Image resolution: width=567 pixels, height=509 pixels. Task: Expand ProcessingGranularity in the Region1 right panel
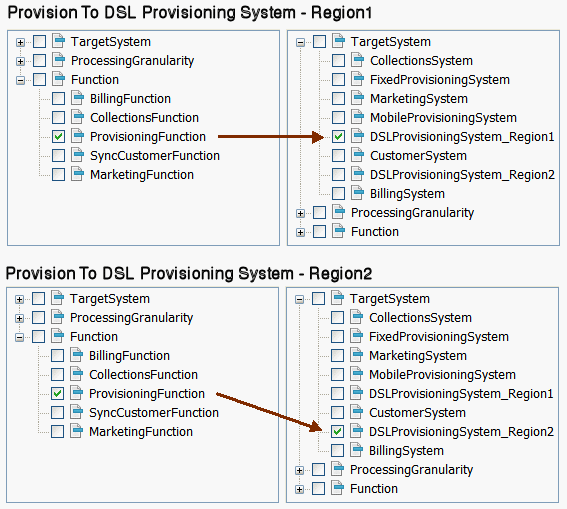300,214
